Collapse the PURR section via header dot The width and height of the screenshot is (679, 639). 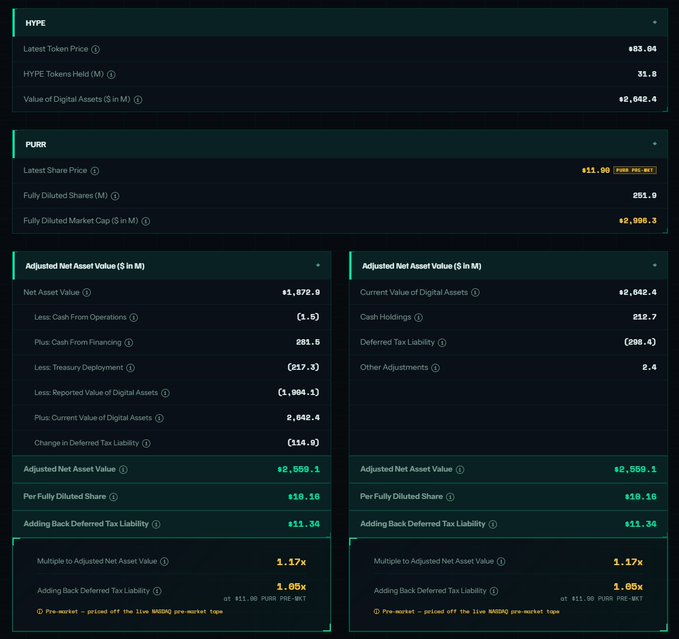(x=655, y=143)
